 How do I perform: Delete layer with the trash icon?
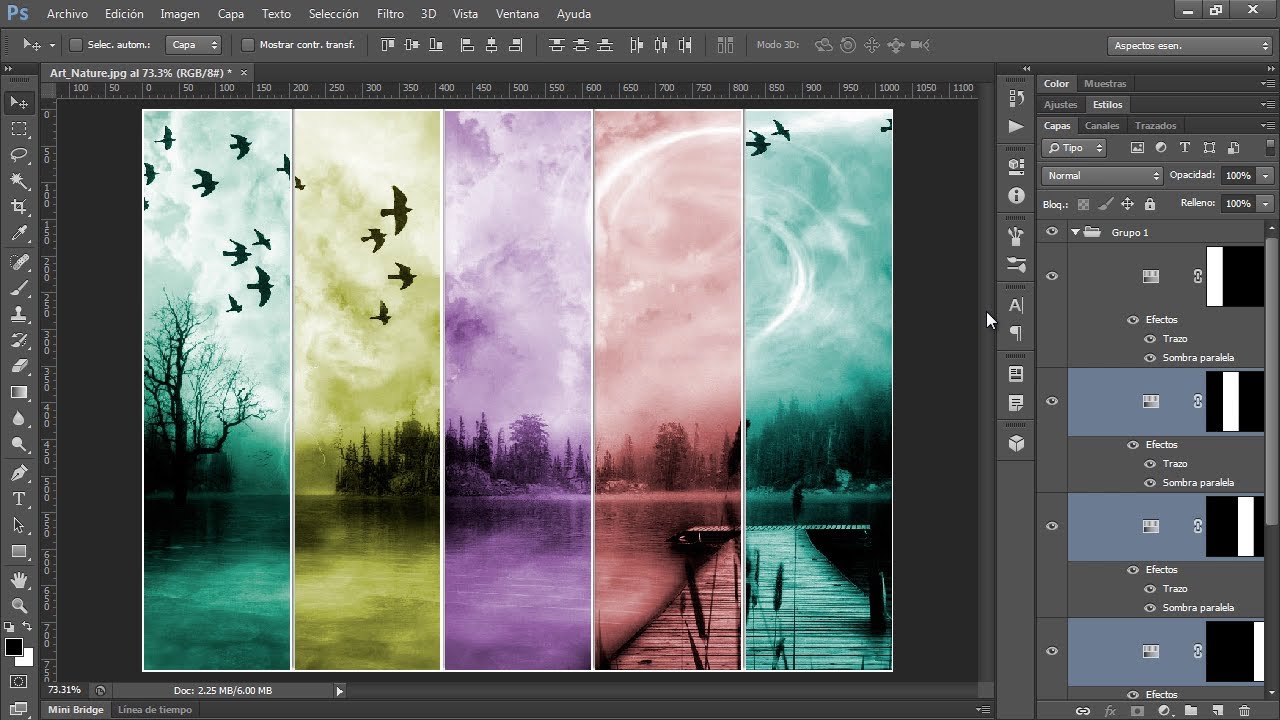1245,711
